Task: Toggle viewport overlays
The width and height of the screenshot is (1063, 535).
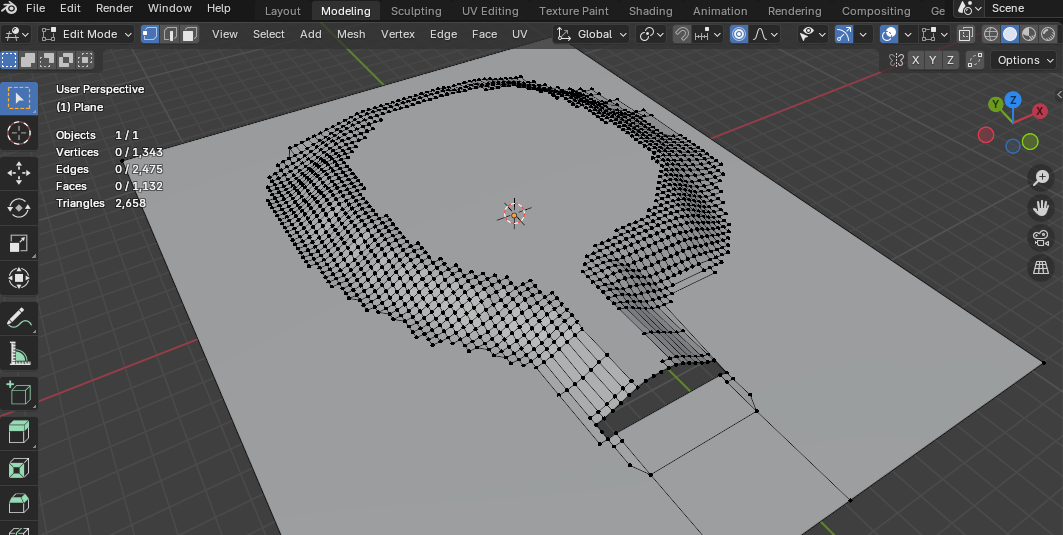Action: tap(889, 34)
